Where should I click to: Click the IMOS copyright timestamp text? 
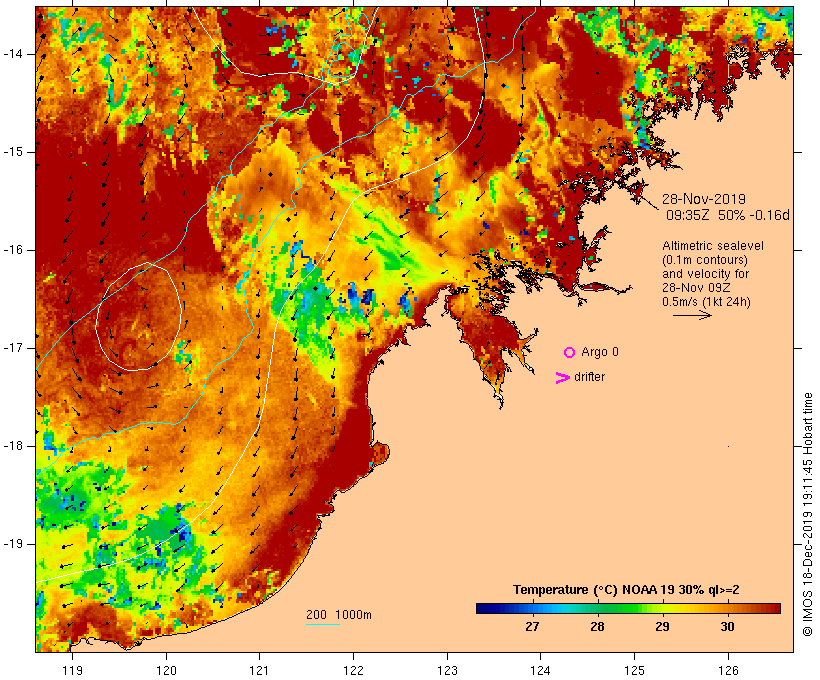807,514
